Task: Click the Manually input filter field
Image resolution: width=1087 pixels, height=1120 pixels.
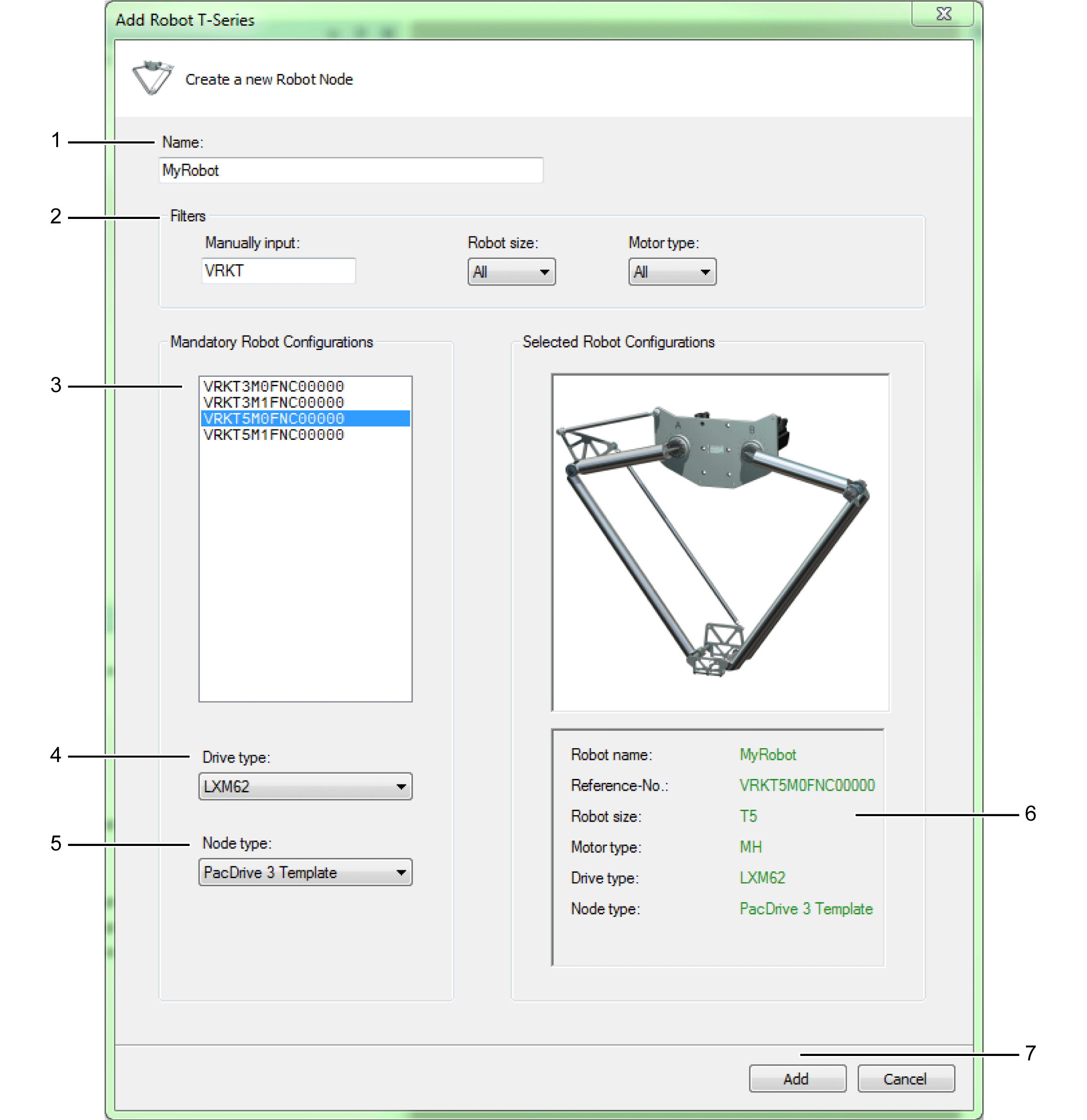Action: click(278, 271)
